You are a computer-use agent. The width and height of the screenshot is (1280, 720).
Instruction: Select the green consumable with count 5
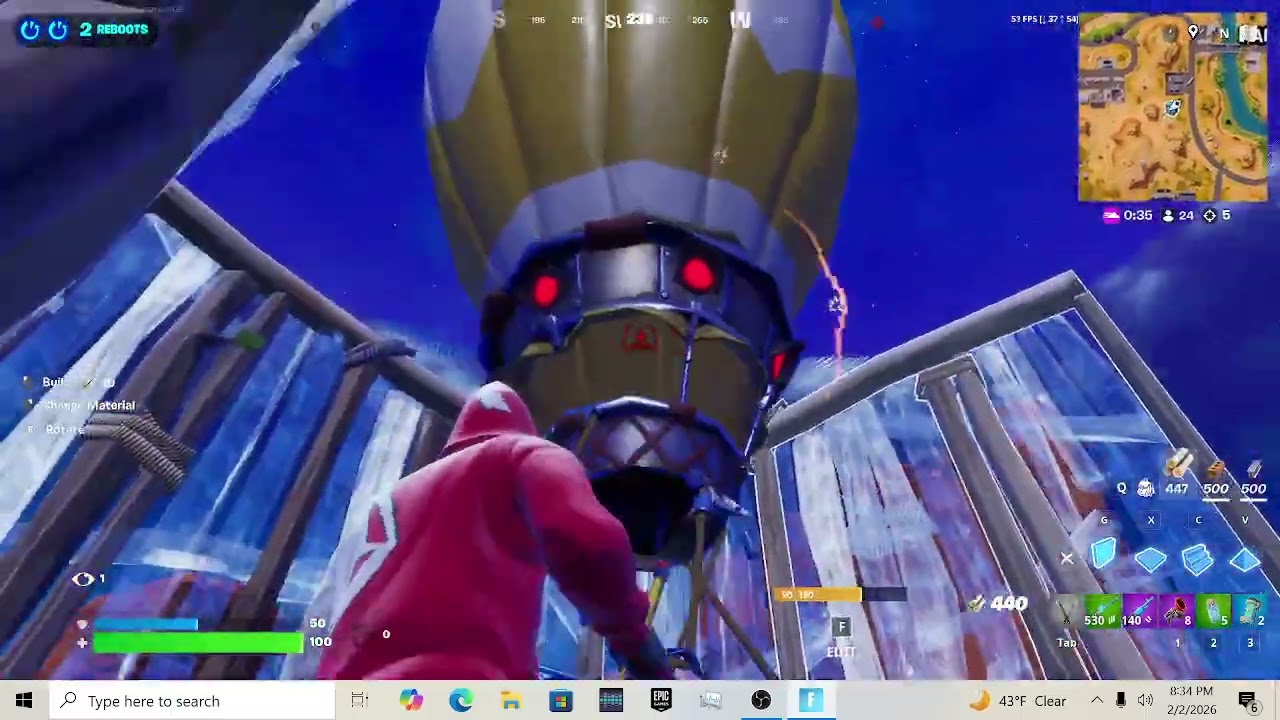coord(1213,611)
